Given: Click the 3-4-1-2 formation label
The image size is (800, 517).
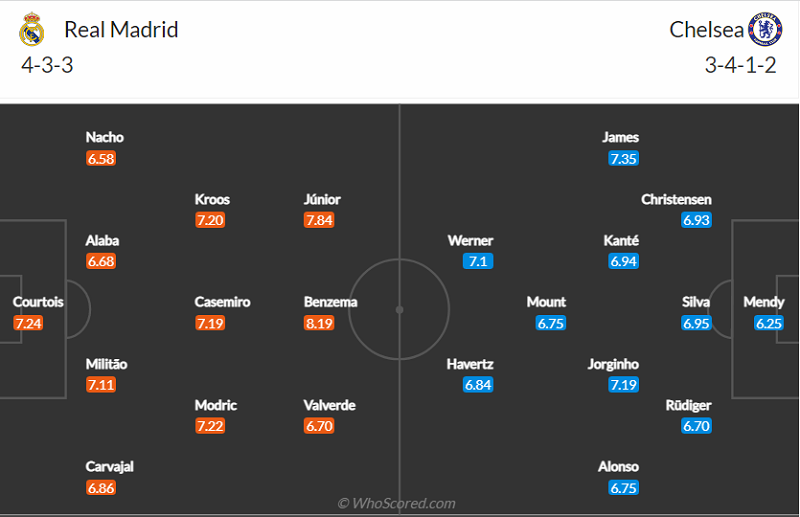Looking at the screenshot, I should (x=740, y=65).
